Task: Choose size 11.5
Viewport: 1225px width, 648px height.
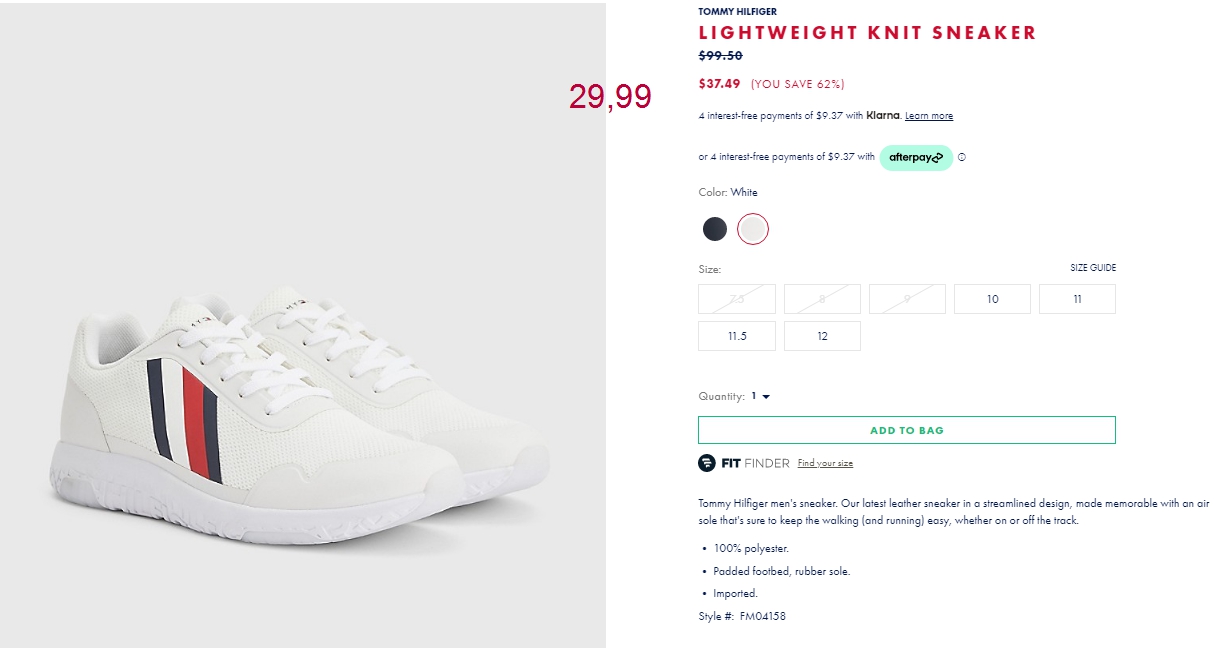Action: coord(737,336)
